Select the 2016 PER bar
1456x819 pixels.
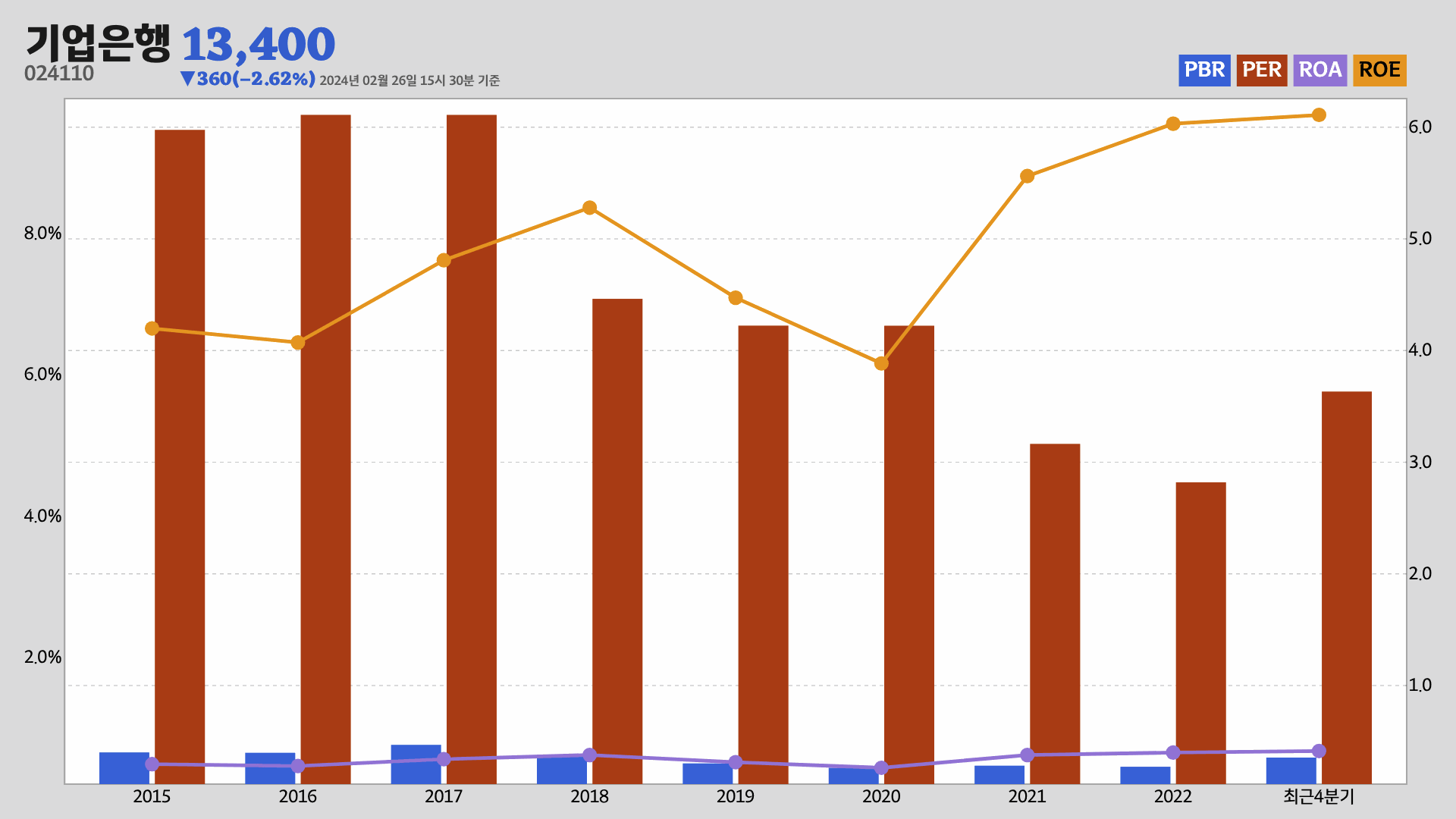(325, 449)
